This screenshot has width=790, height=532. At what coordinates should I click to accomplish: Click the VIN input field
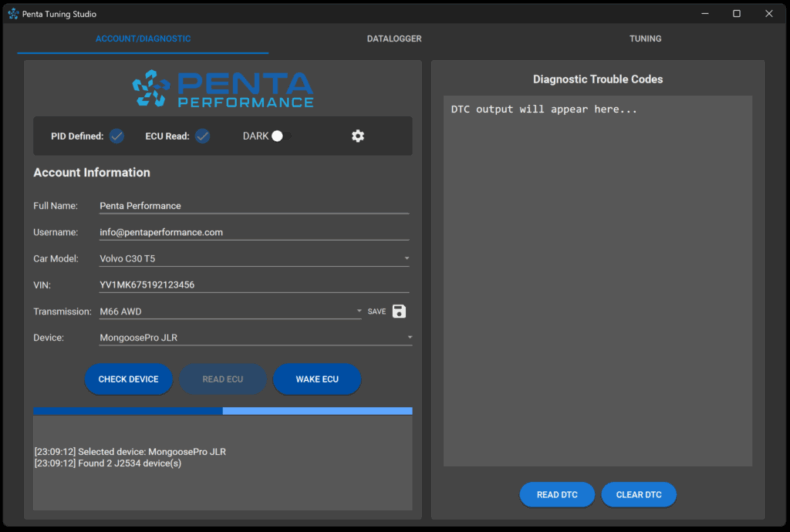pyautogui.click(x=254, y=285)
